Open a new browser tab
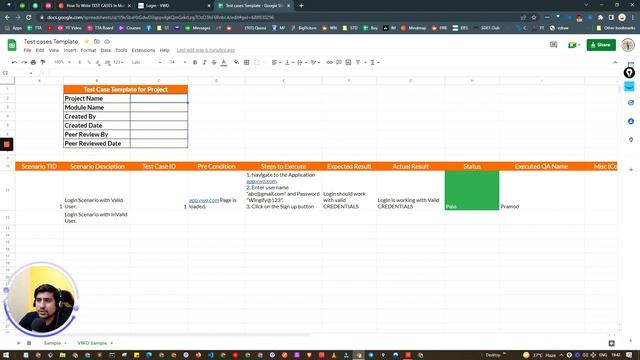Viewport: 640px width, 360px height. coord(301,6)
